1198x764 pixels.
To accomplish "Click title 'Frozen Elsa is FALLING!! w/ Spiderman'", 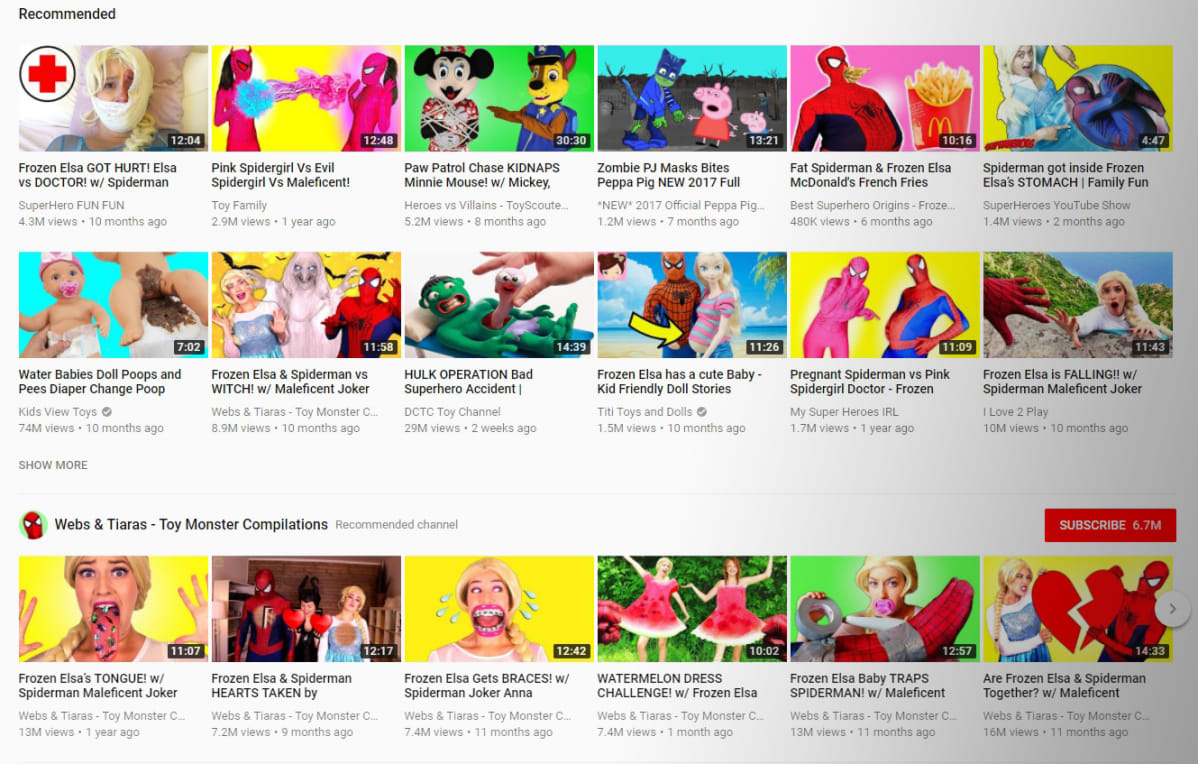I will click(x=1063, y=381).
